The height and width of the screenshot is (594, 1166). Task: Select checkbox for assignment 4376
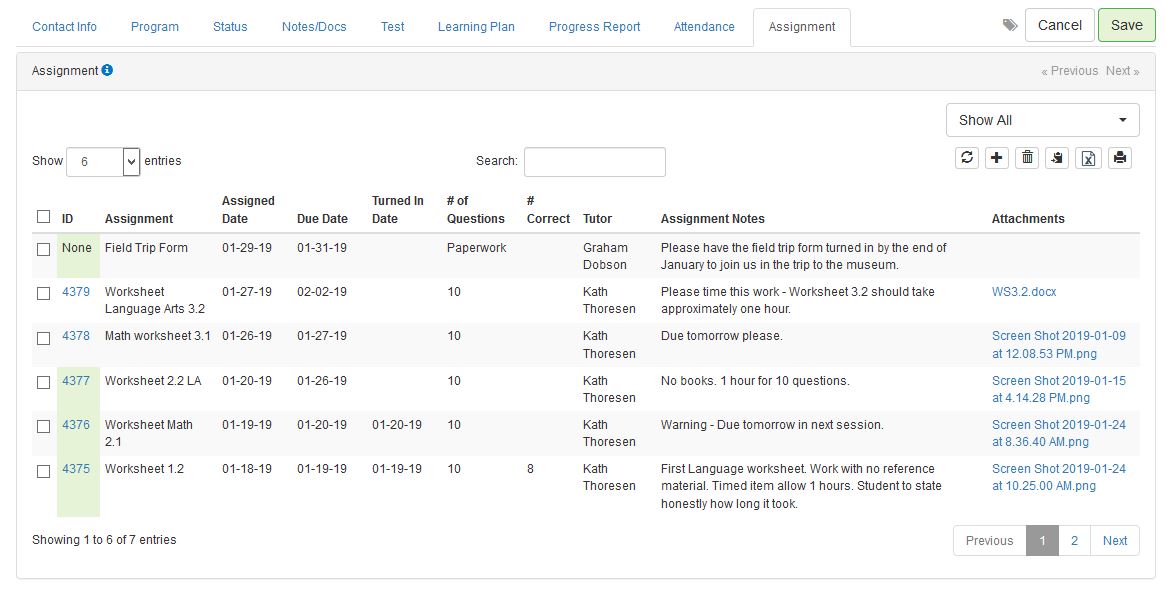[43, 426]
